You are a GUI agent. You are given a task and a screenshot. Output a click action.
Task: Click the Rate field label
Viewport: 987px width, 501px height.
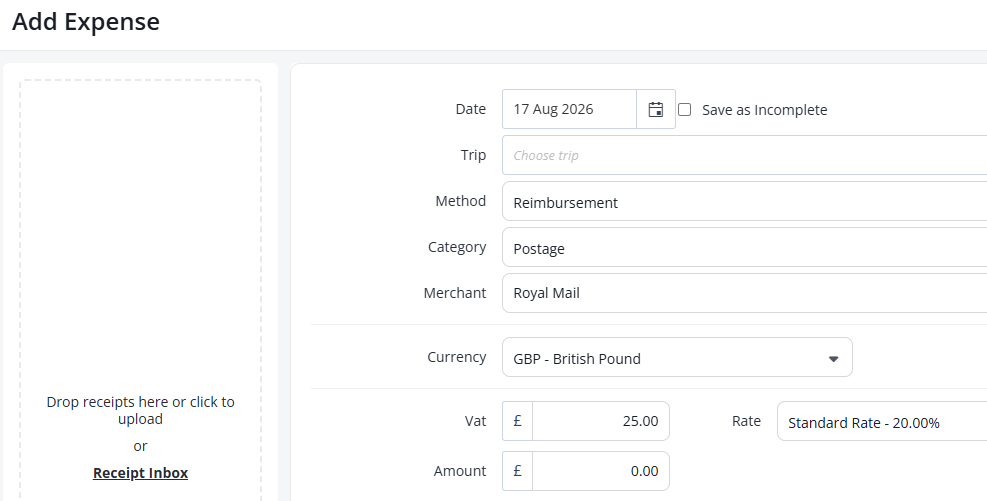746,421
